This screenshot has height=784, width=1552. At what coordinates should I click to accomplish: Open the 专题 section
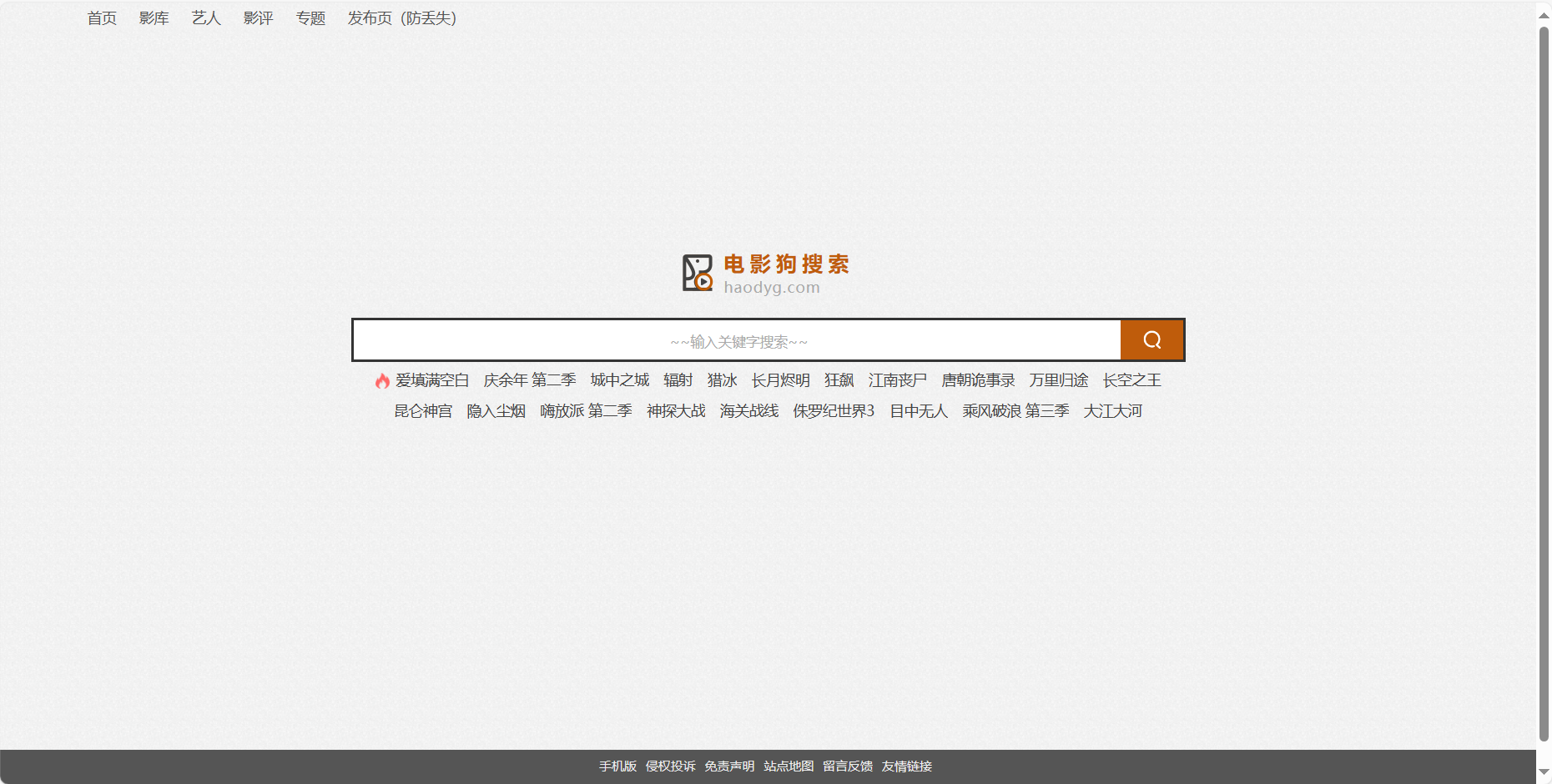pyautogui.click(x=310, y=18)
